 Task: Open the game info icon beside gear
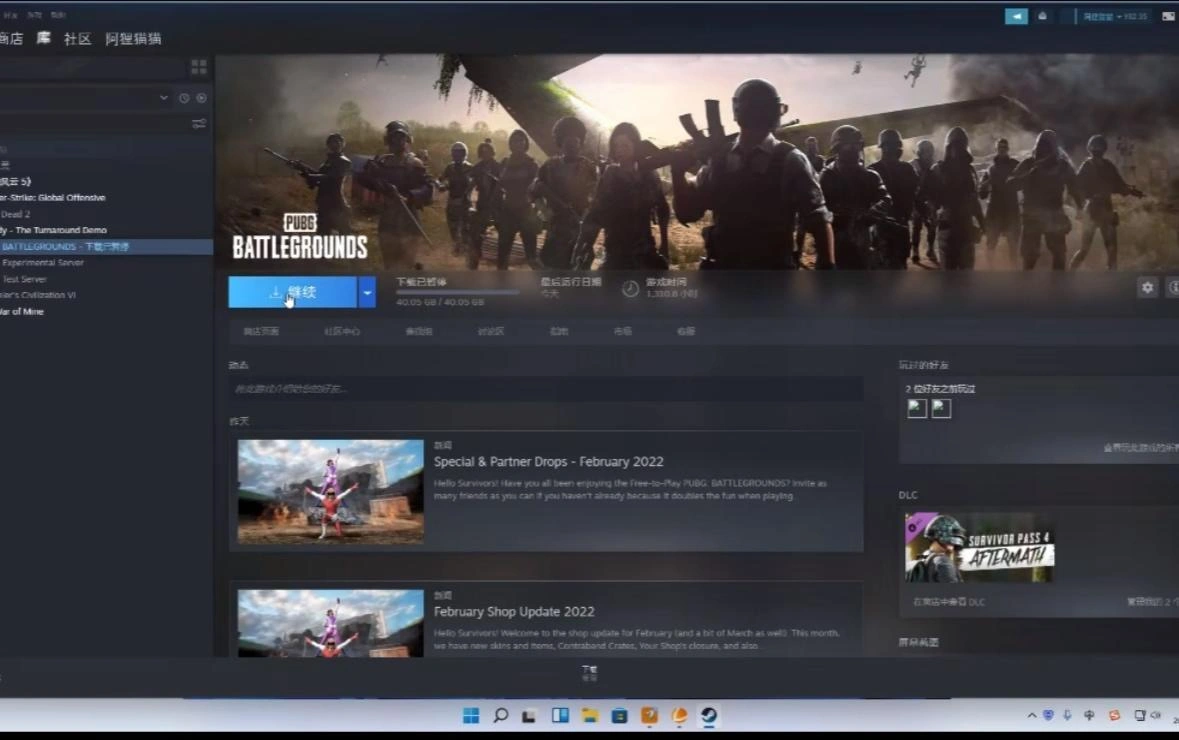pos(1173,287)
